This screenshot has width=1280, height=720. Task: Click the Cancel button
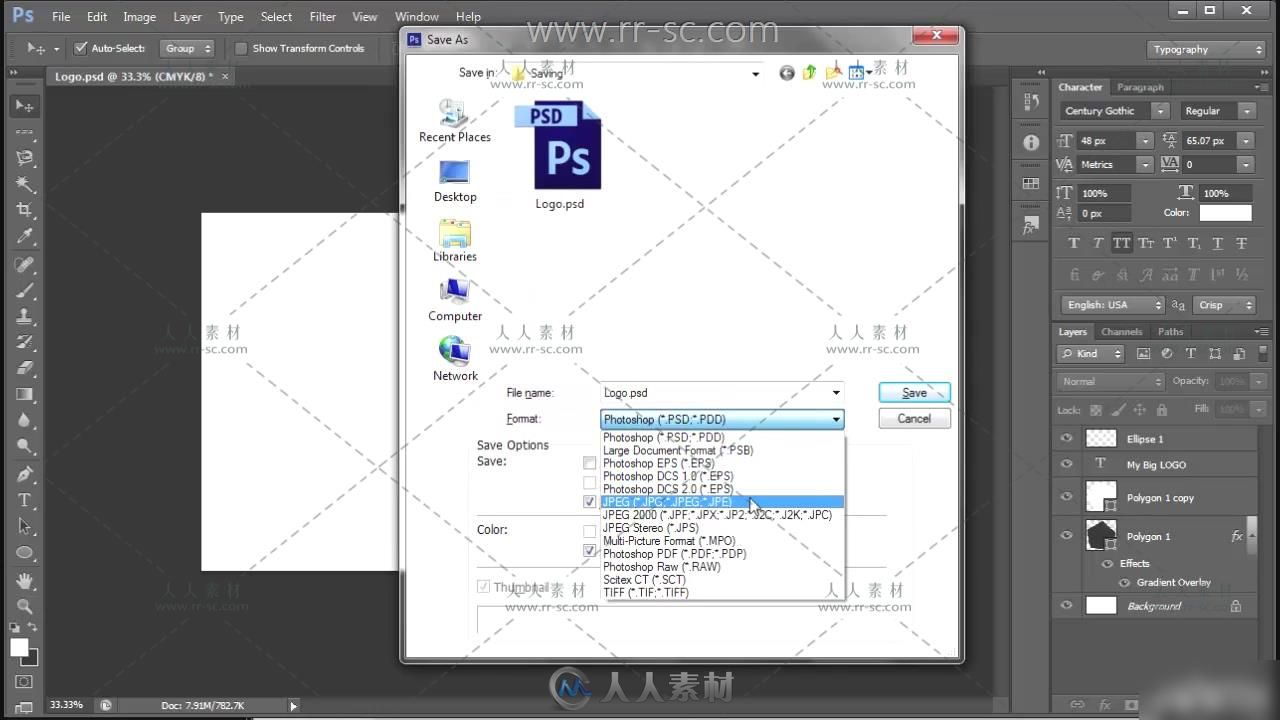(914, 419)
